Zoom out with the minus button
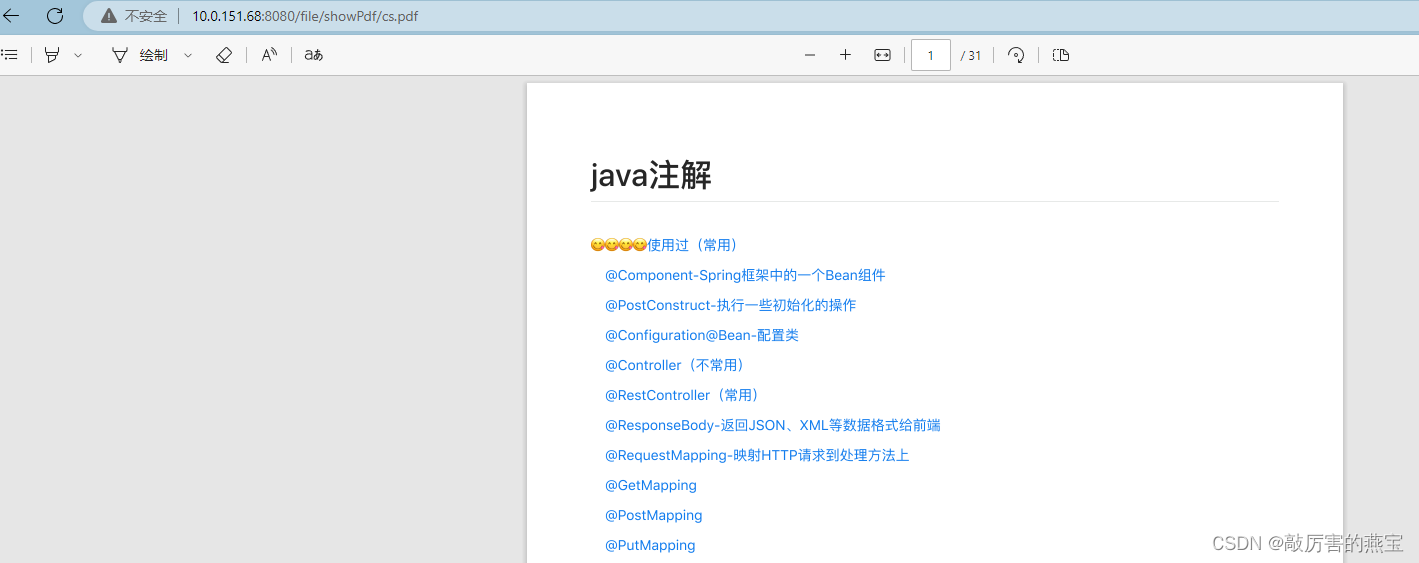The height and width of the screenshot is (563, 1419). (x=810, y=55)
